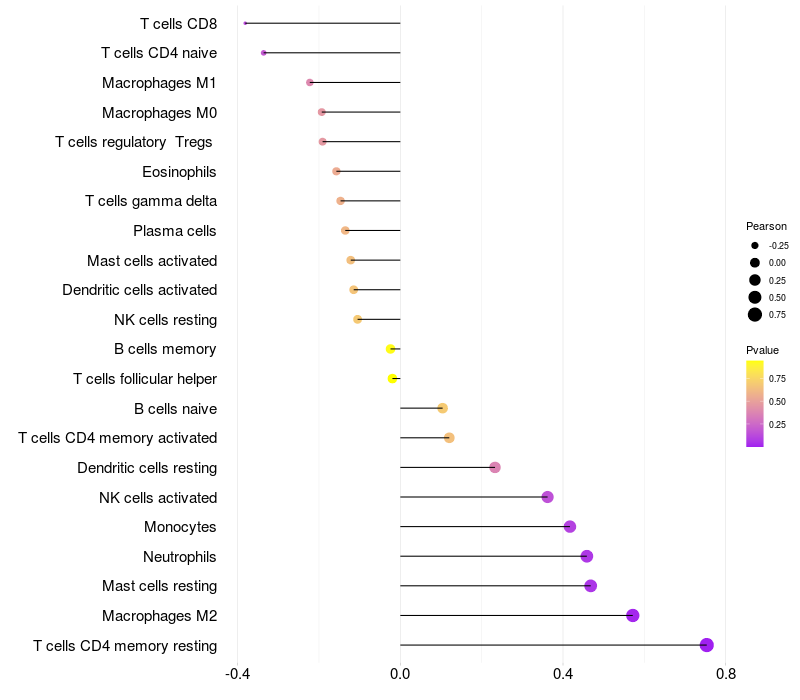Click the T cells CD4 memory resting data point
Viewport: 800px width, 700px height.
click(x=707, y=645)
